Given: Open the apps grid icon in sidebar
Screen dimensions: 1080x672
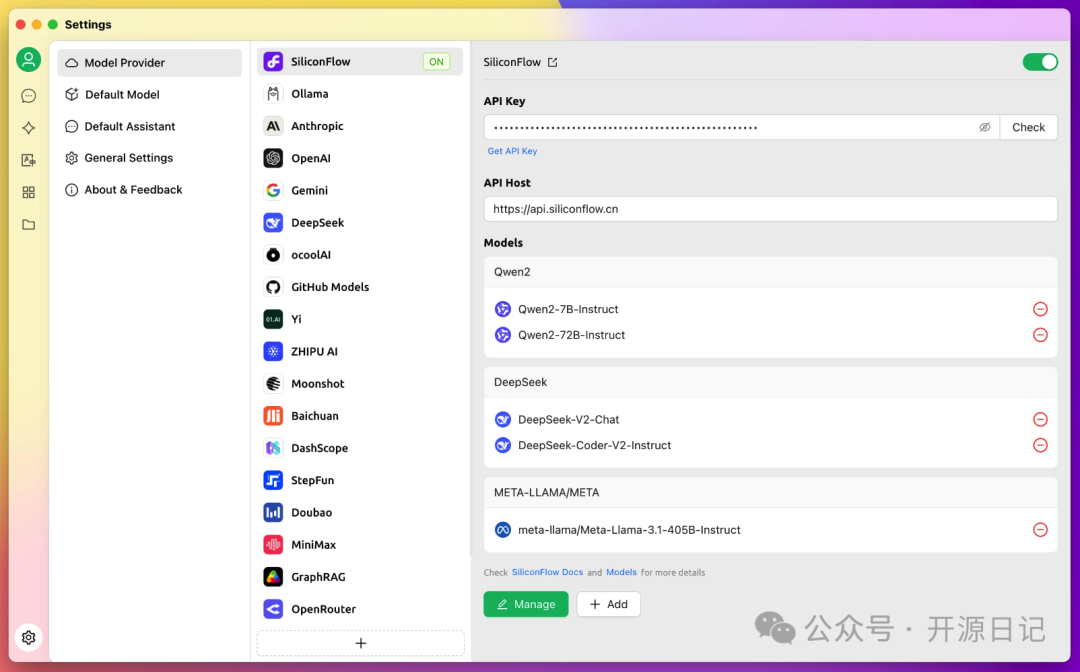Looking at the screenshot, I should tap(28, 192).
